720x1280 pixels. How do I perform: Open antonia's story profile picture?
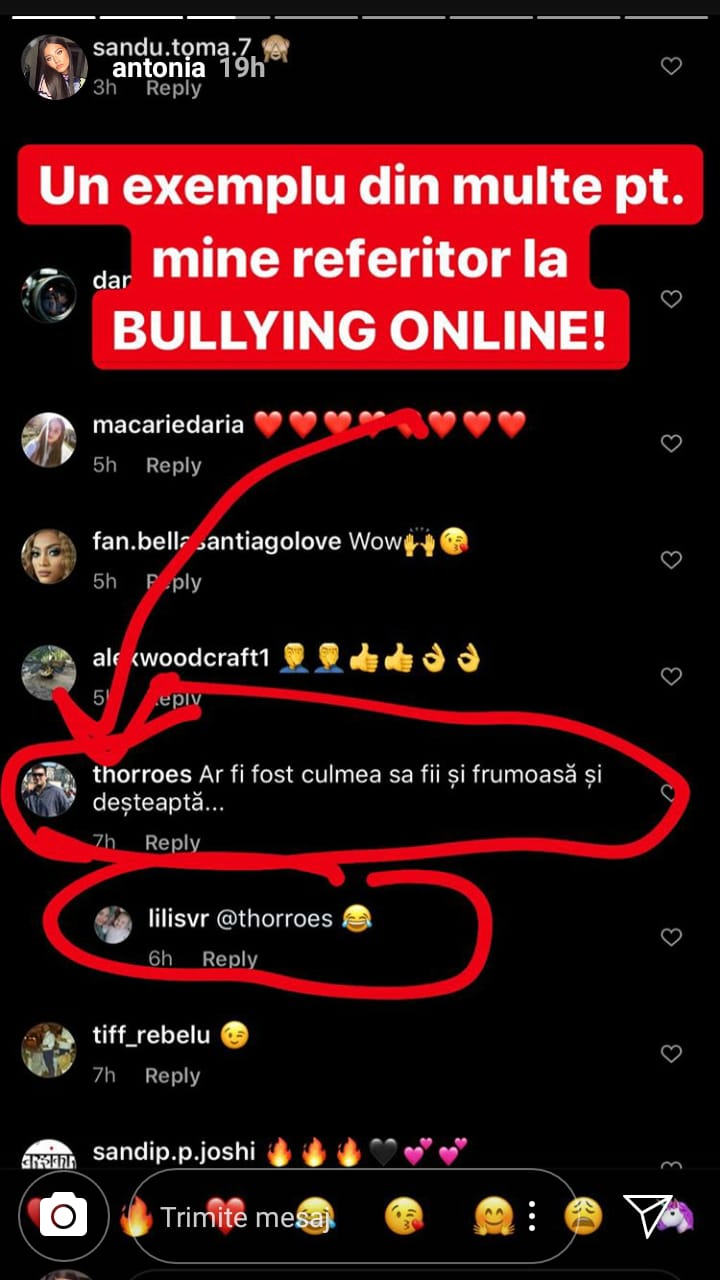pos(54,67)
